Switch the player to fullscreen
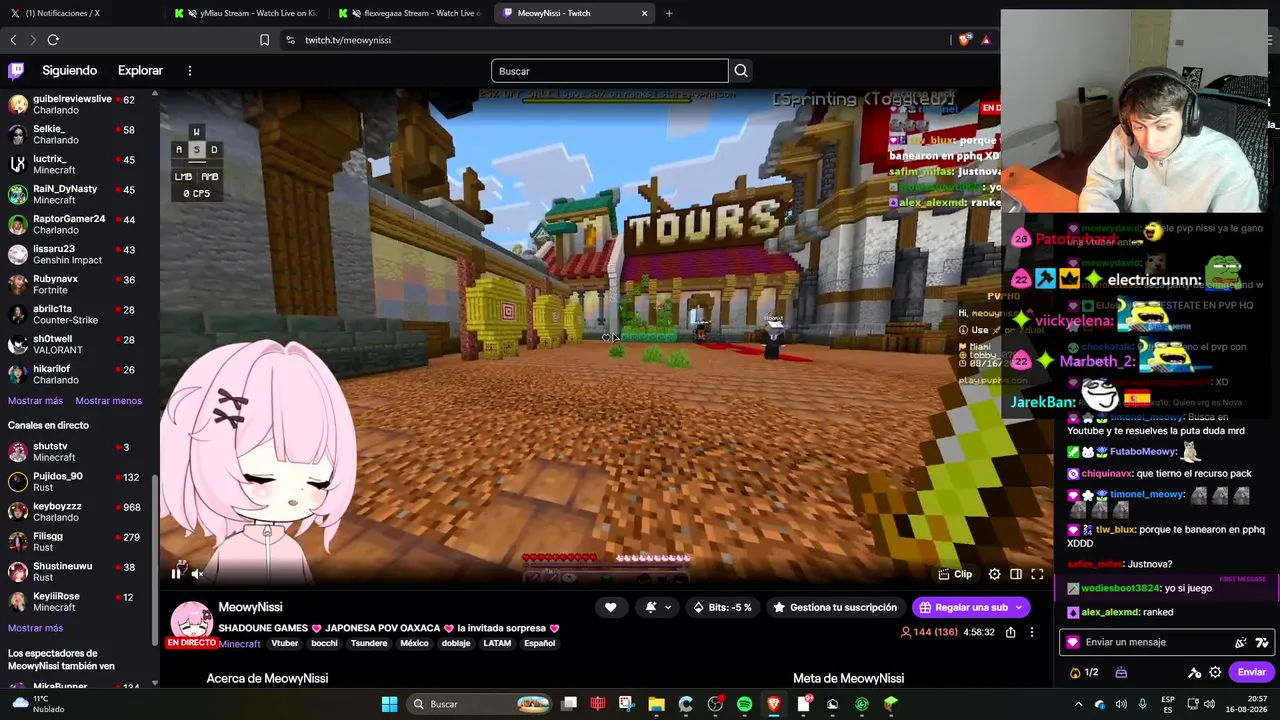The height and width of the screenshot is (720, 1280). click(1037, 574)
